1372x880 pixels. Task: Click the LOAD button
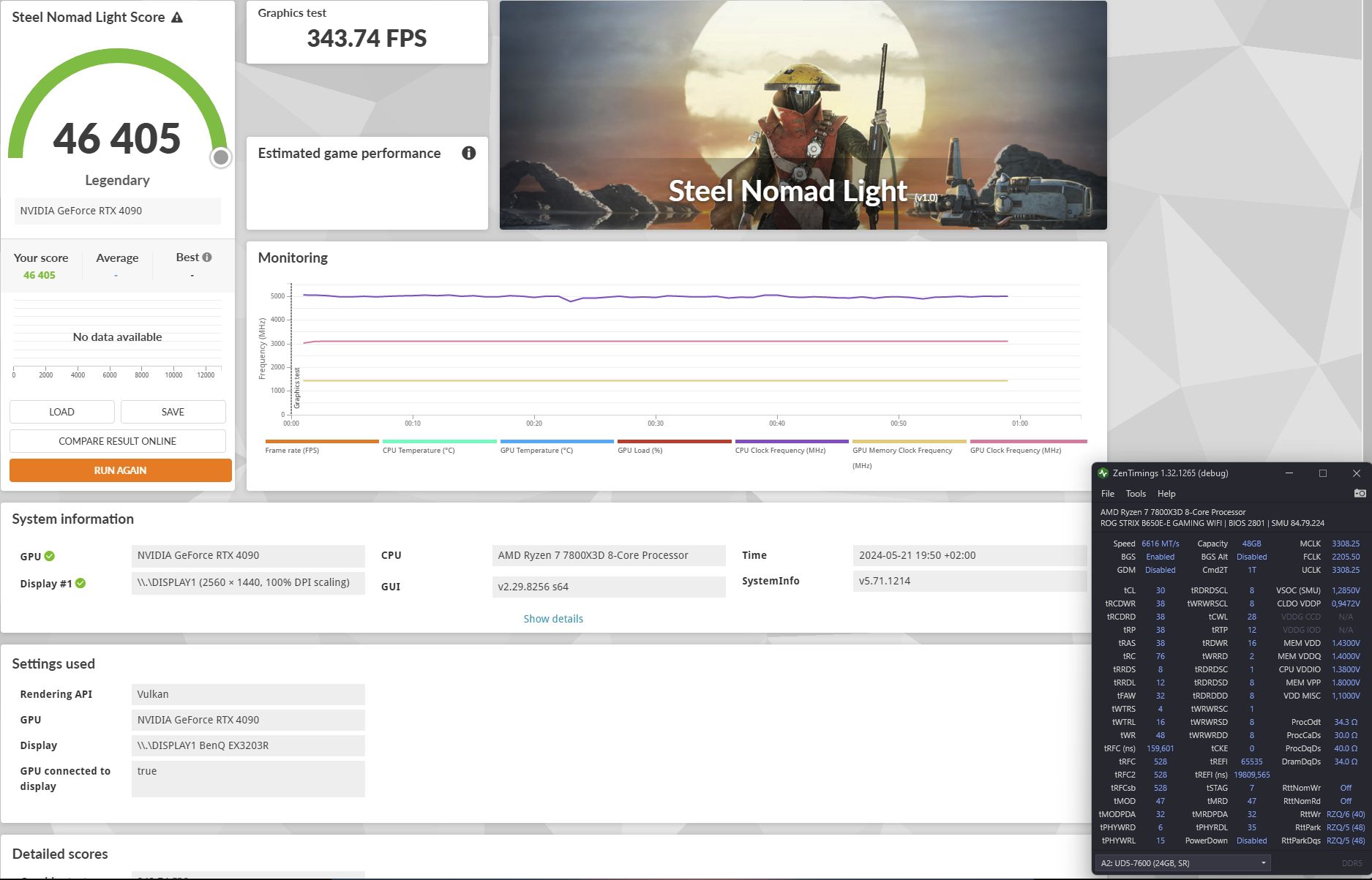point(62,412)
